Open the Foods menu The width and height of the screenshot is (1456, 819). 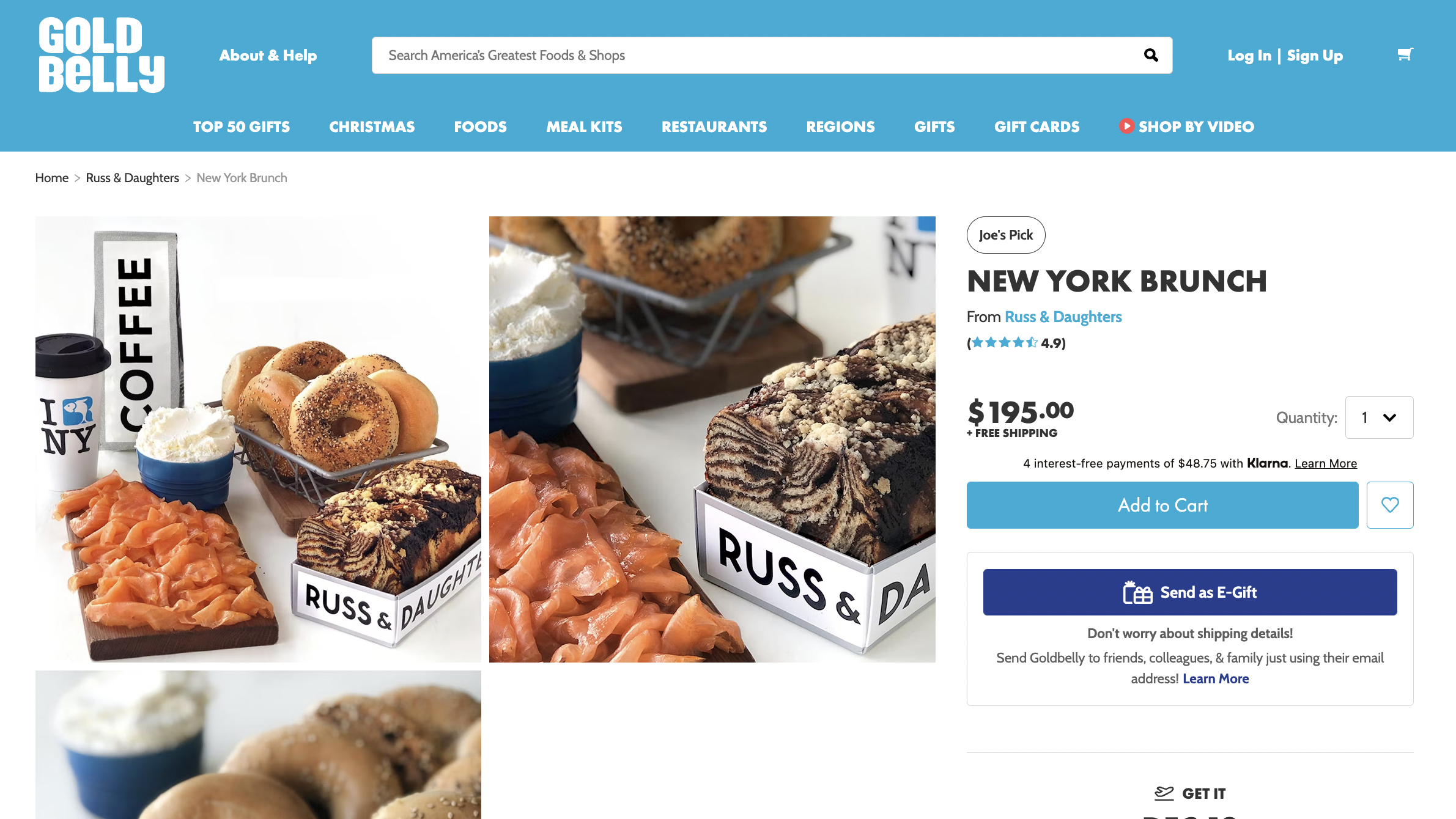click(480, 127)
